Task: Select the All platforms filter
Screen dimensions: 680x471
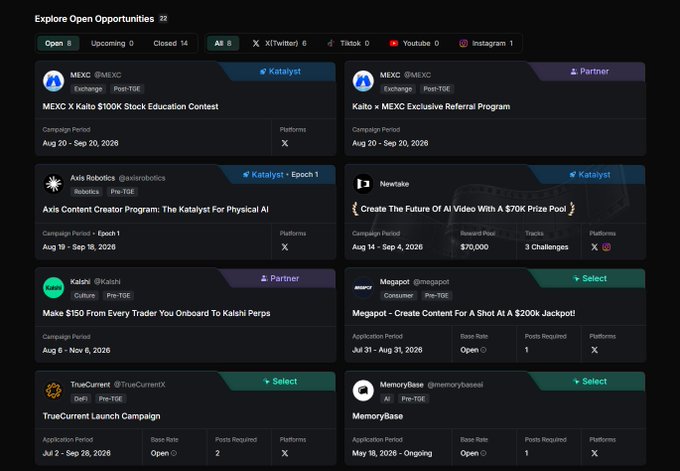Action: click(223, 43)
